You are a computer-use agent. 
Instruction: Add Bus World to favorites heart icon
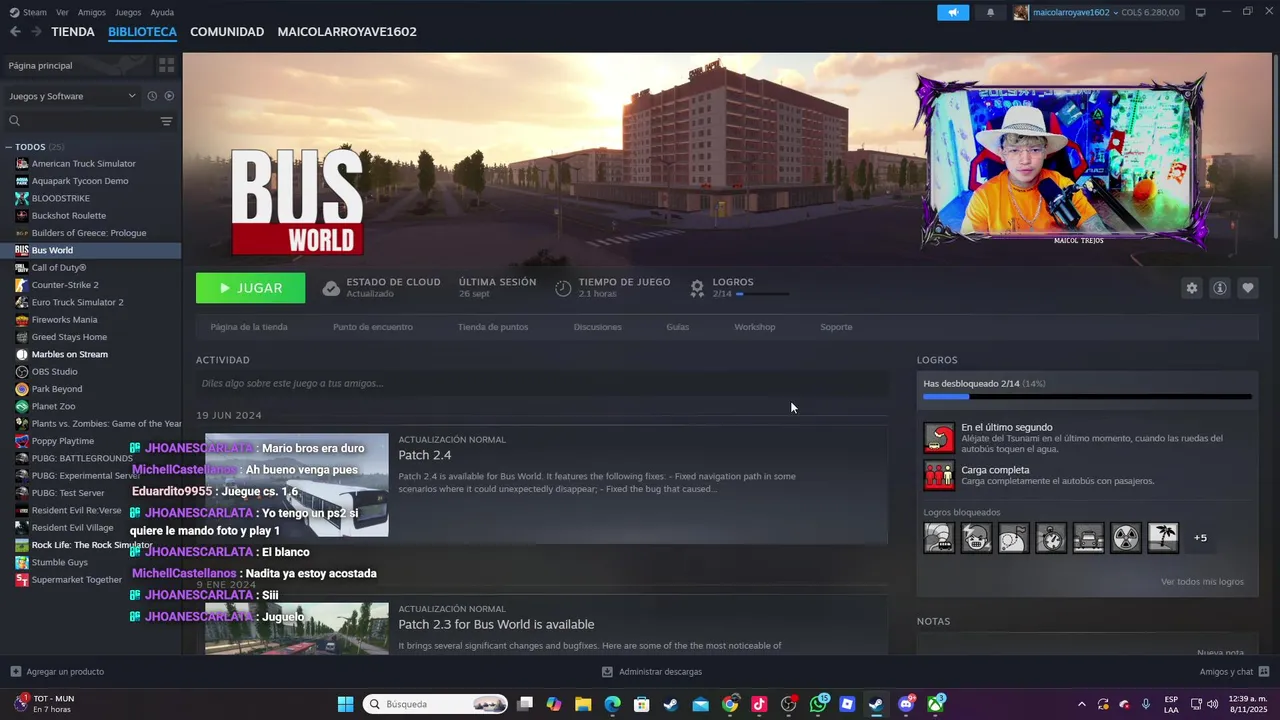[x=1247, y=288]
